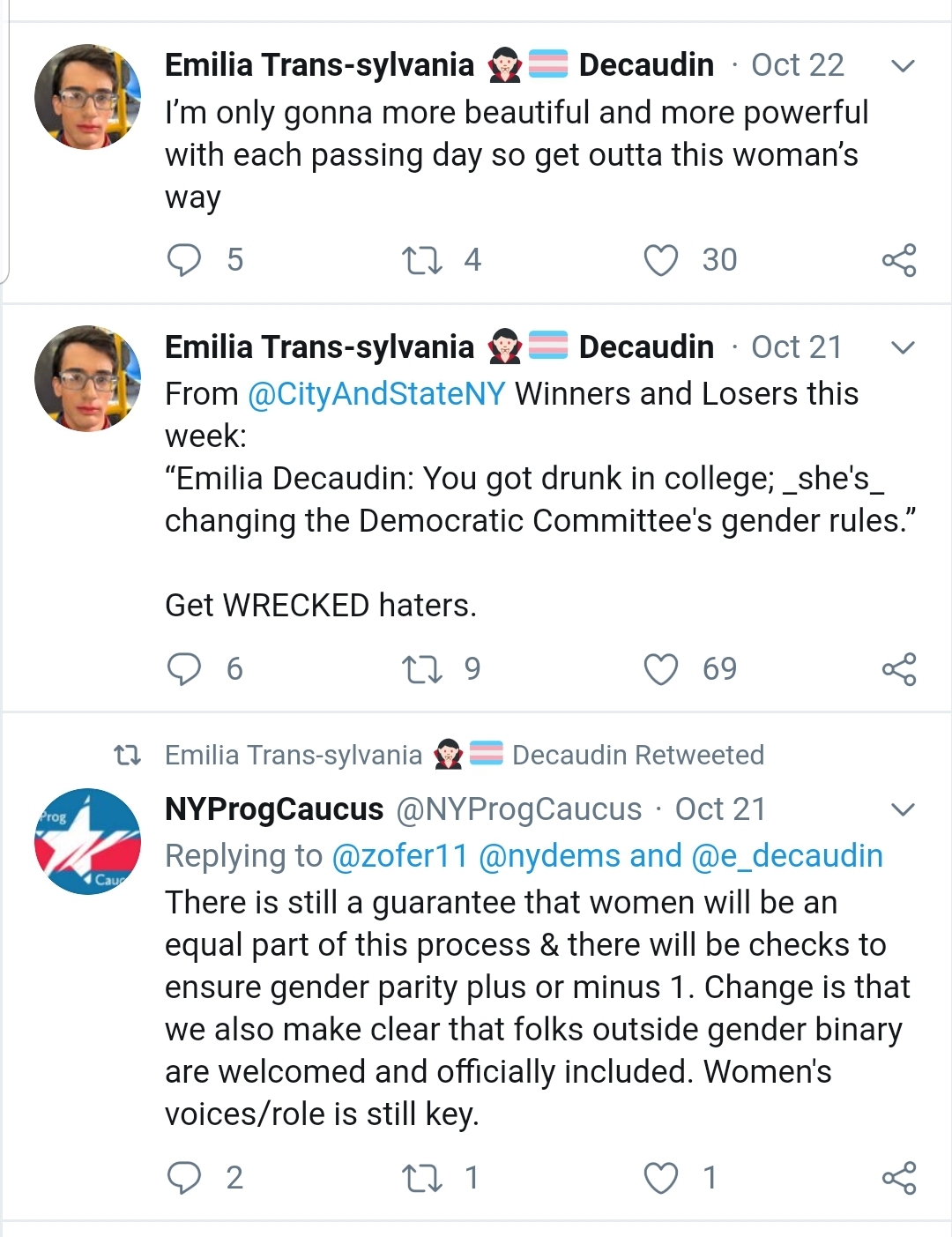Like the NYProgCaucus tweet
This screenshot has width=952, height=1237.
(661, 1178)
